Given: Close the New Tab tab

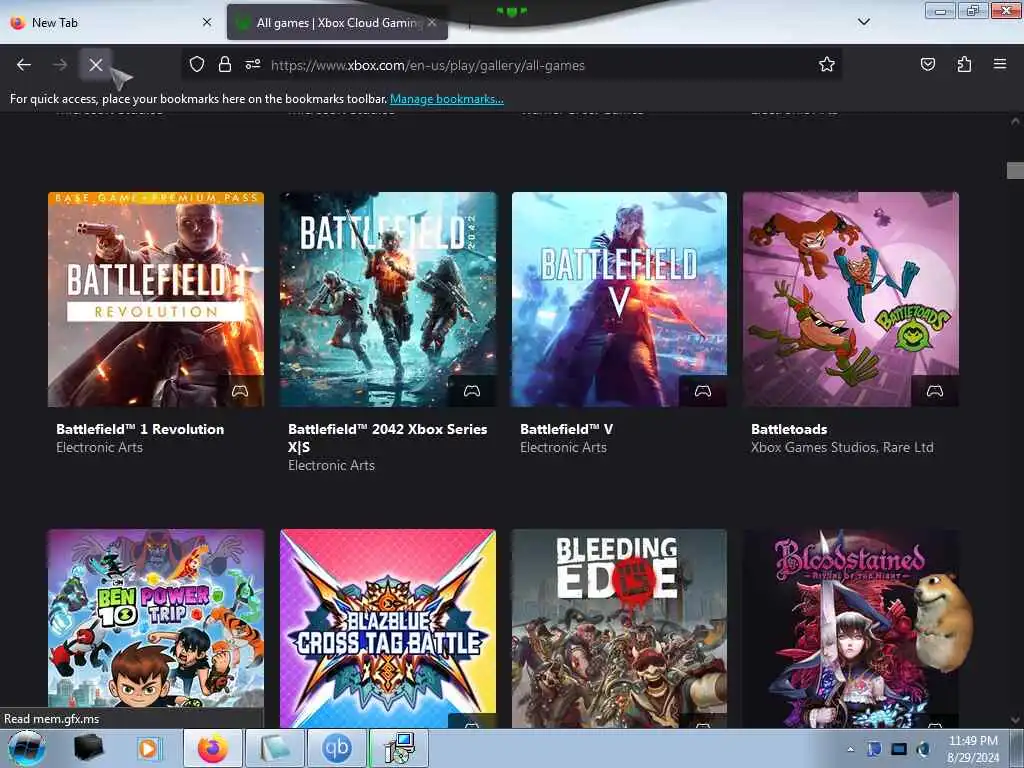Looking at the screenshot, I should [x=207, y=22].
